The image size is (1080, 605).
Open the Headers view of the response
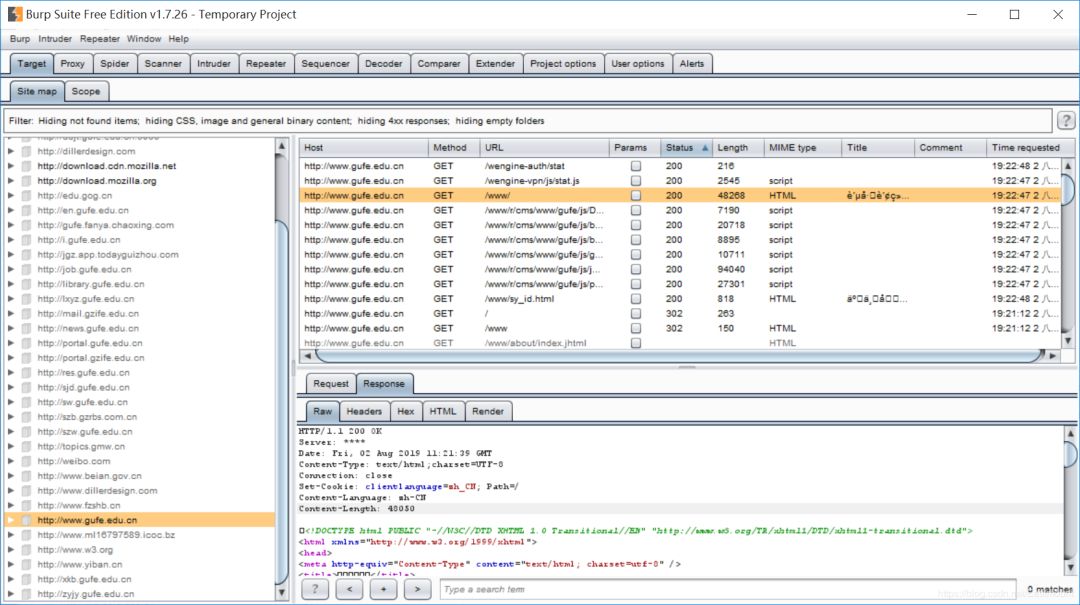click(x=364, y=411)
